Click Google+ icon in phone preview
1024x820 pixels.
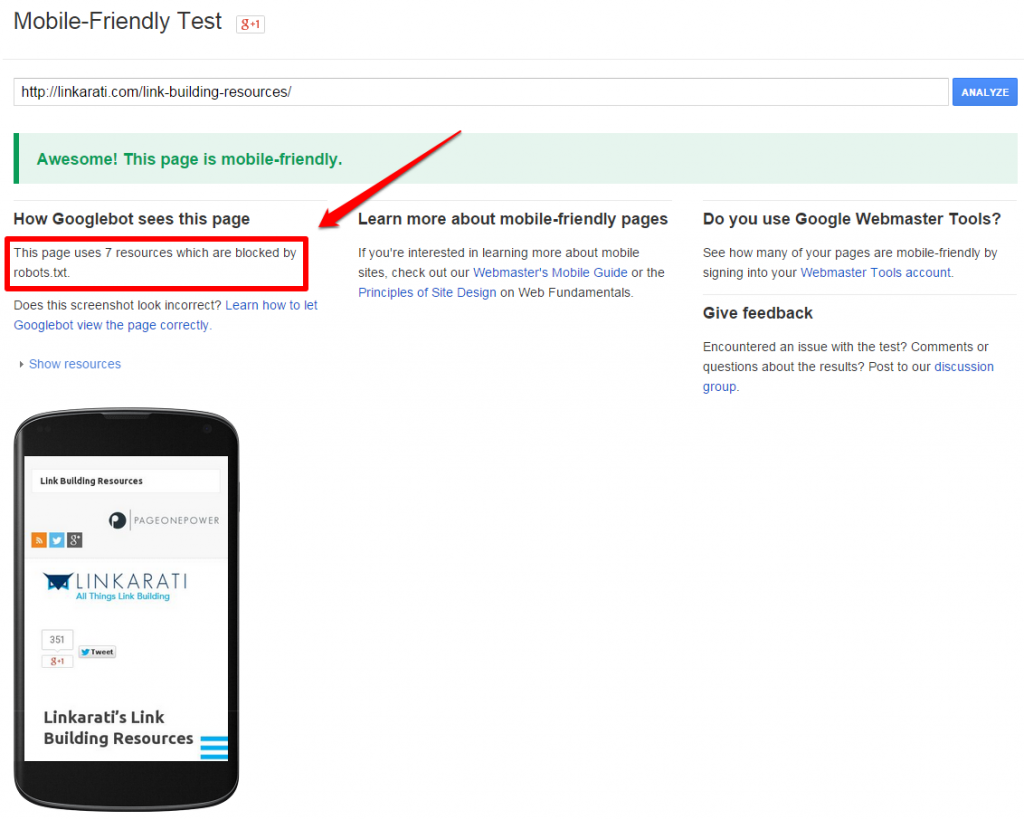pos(74,540)
